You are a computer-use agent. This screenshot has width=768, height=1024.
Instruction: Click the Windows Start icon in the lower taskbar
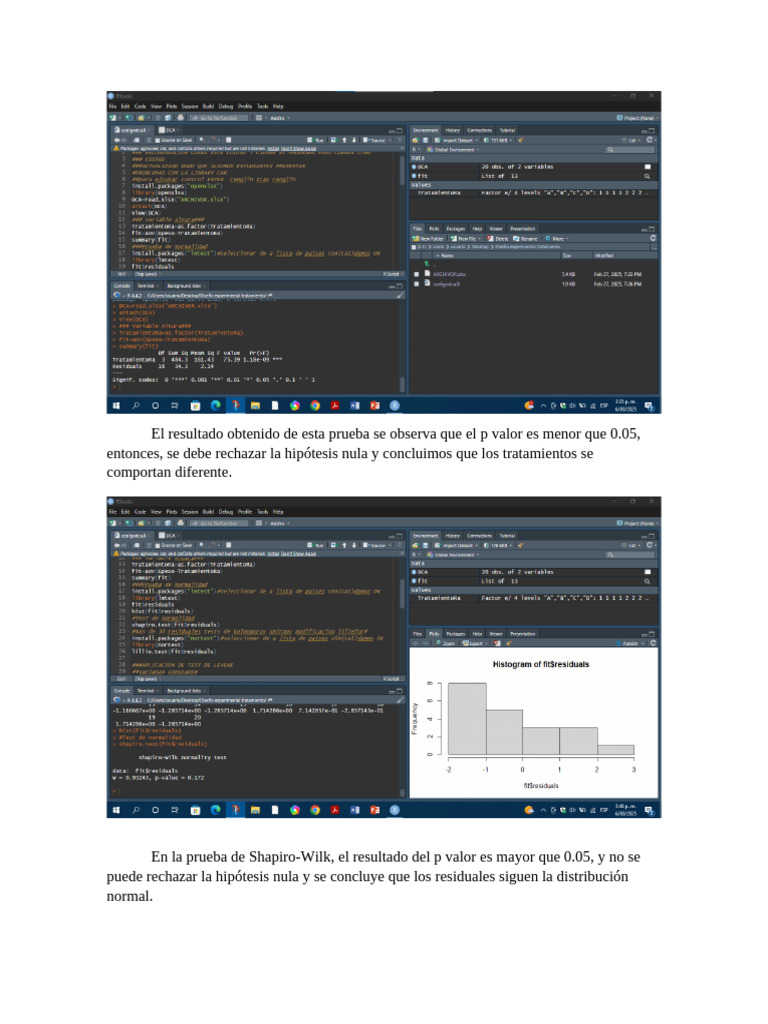click(x=116, y=810)
